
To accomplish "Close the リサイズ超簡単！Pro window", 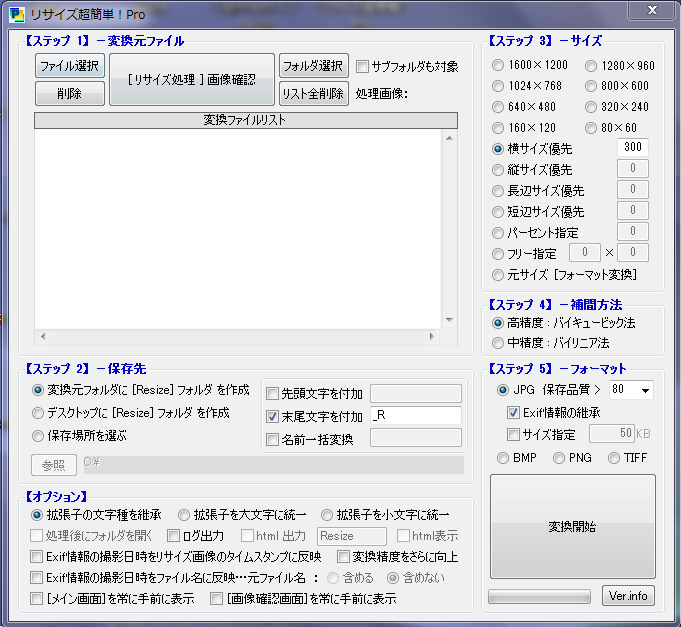I will [x=652, y=10].
